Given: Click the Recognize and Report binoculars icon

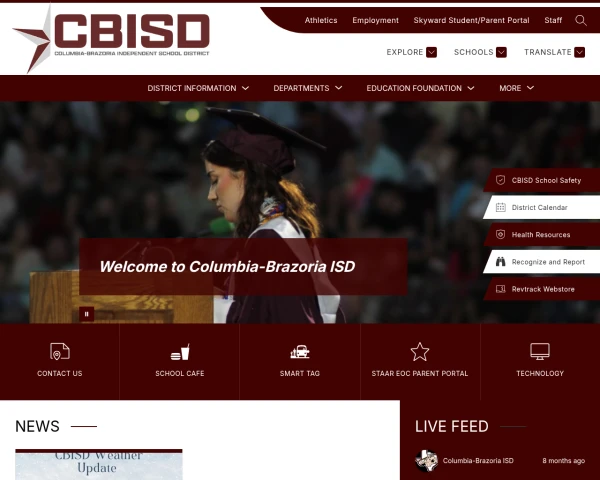Looking at the screenshot, I should click(x=500, y=262).
